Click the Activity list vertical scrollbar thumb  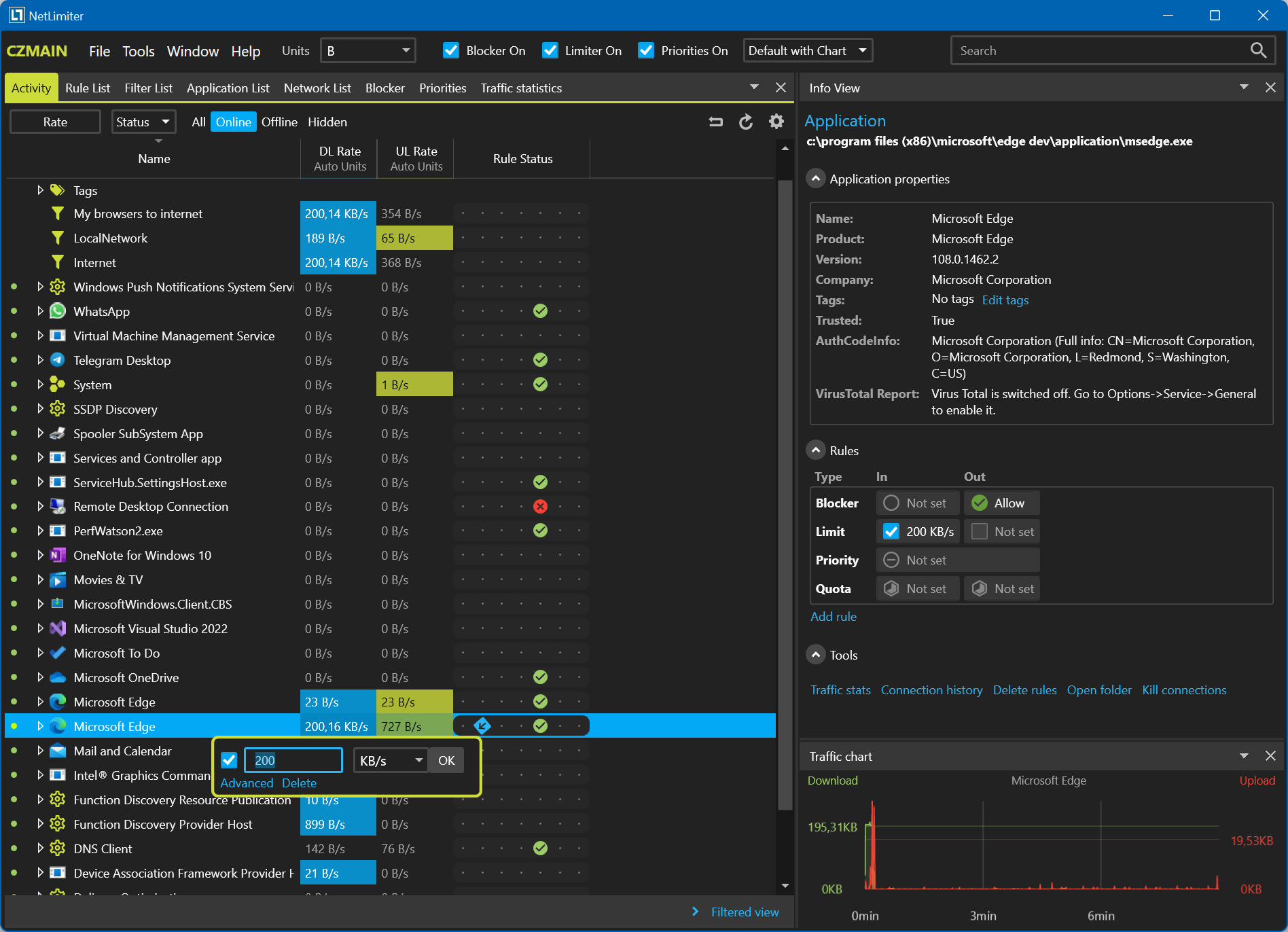click(x=785, y=495)
